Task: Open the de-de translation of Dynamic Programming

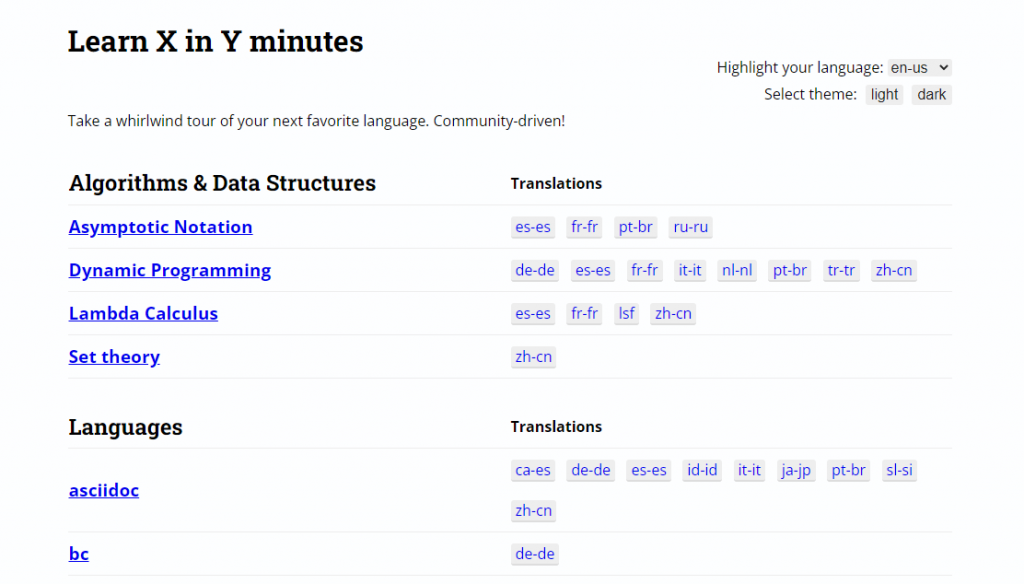Action: 534,270
